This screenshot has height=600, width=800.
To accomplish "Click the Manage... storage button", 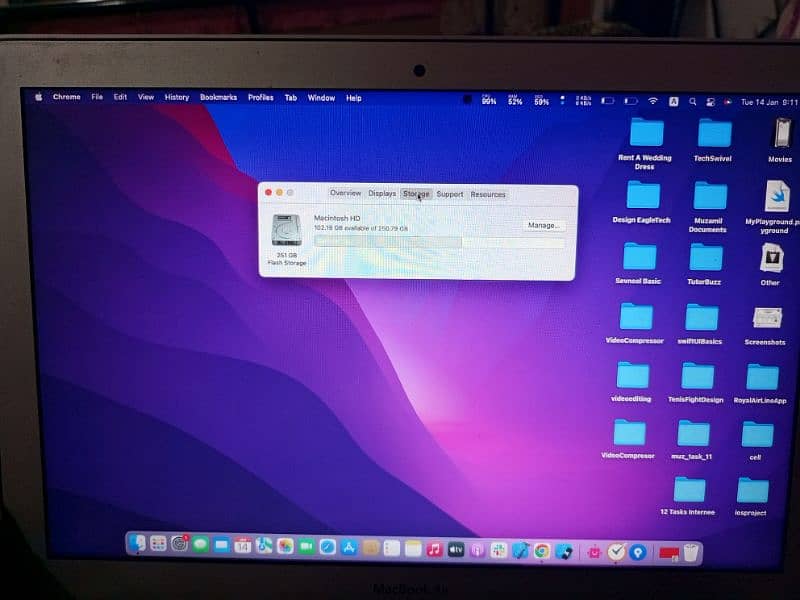I will pos(543,225).
